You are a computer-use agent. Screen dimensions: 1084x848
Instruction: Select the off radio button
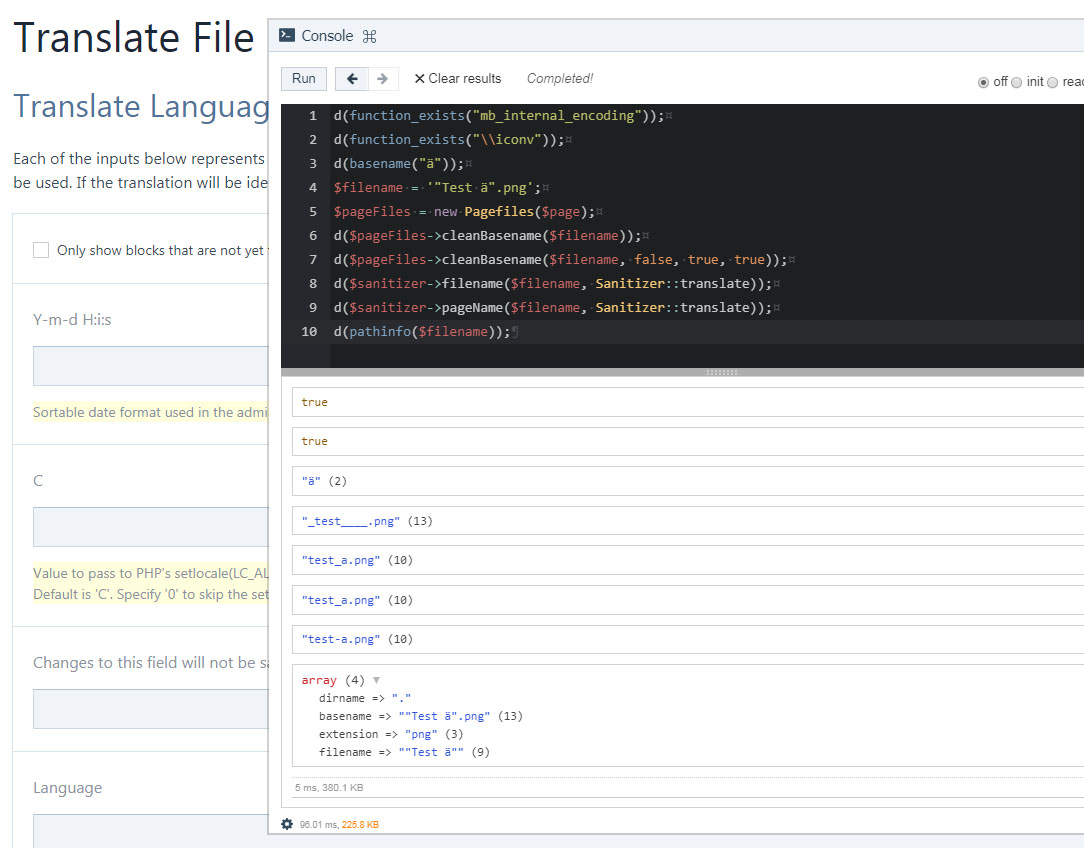point(983,83)
